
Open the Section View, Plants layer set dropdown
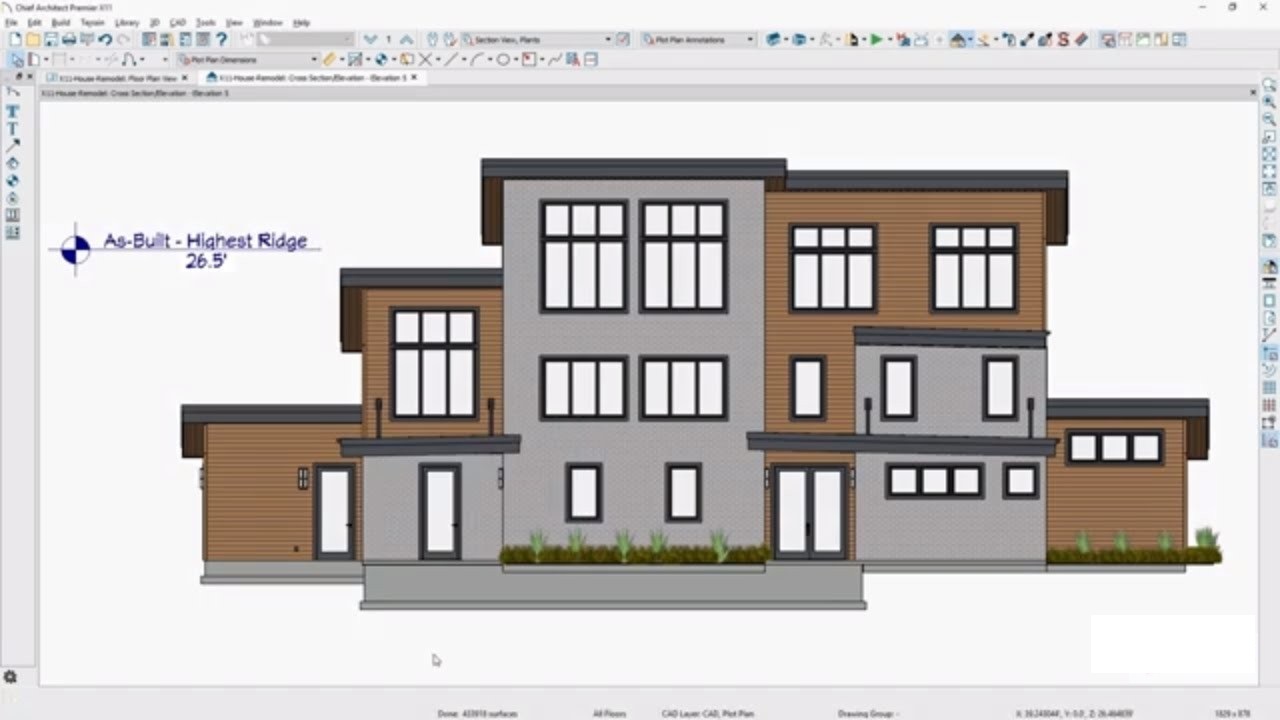pos(536,39)
